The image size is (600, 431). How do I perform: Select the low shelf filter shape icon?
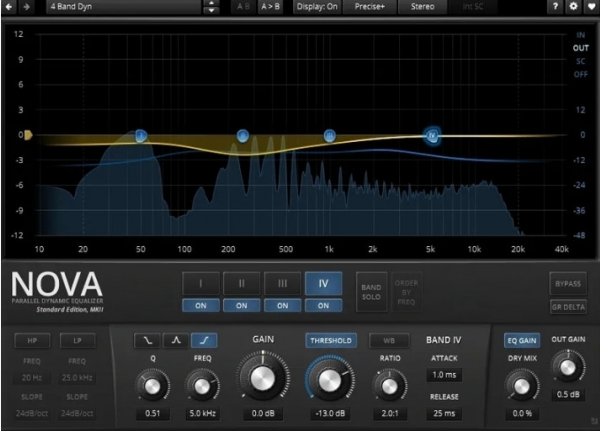pos(147,340)
